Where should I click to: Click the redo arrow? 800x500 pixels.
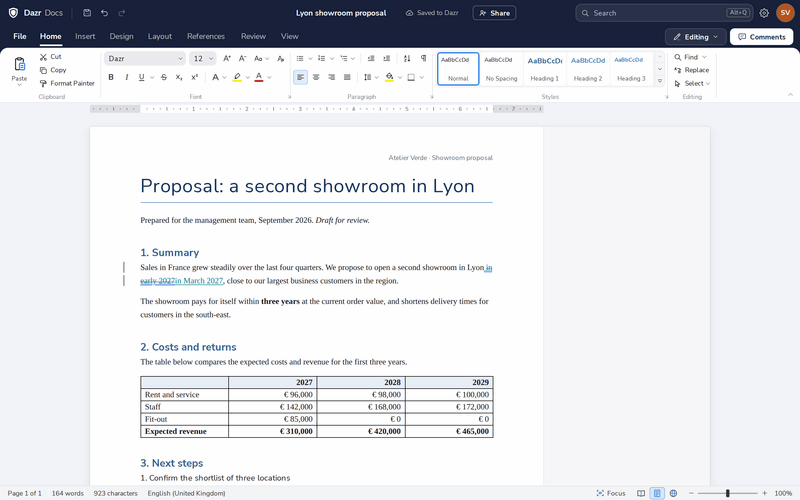[121, 13]
